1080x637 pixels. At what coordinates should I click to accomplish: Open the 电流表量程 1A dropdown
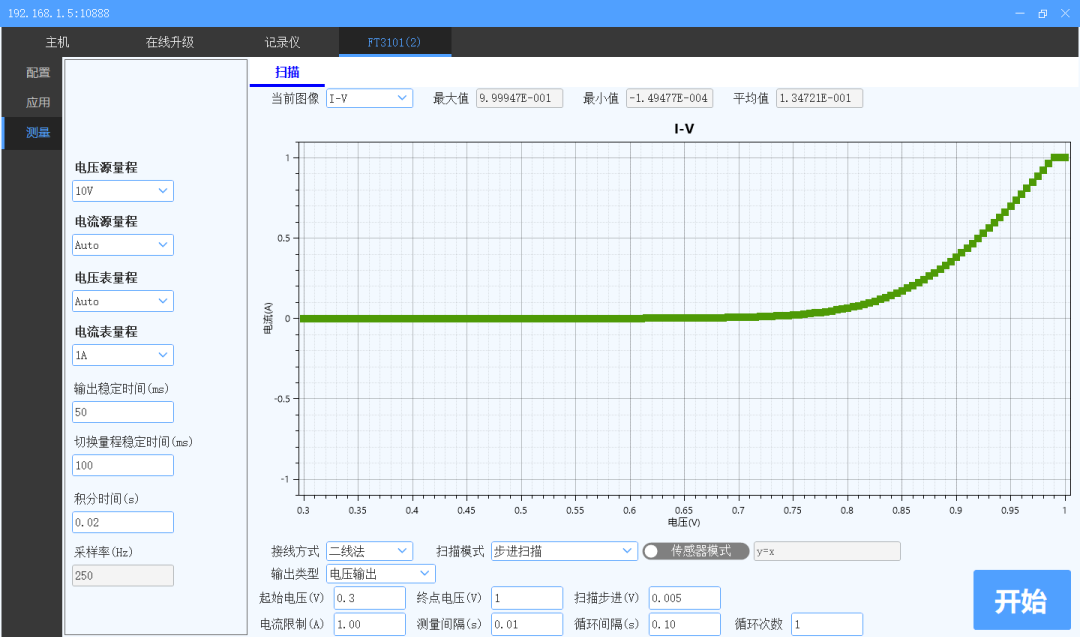(x=123, y=355)
